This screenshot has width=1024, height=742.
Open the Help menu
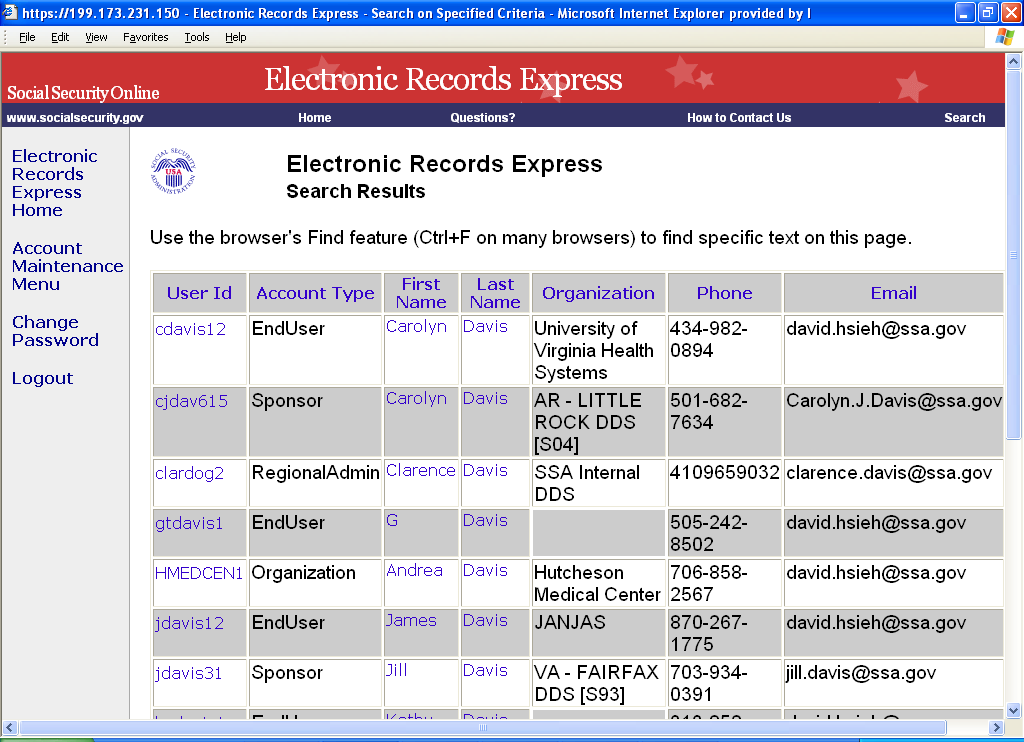pos(236,37)
